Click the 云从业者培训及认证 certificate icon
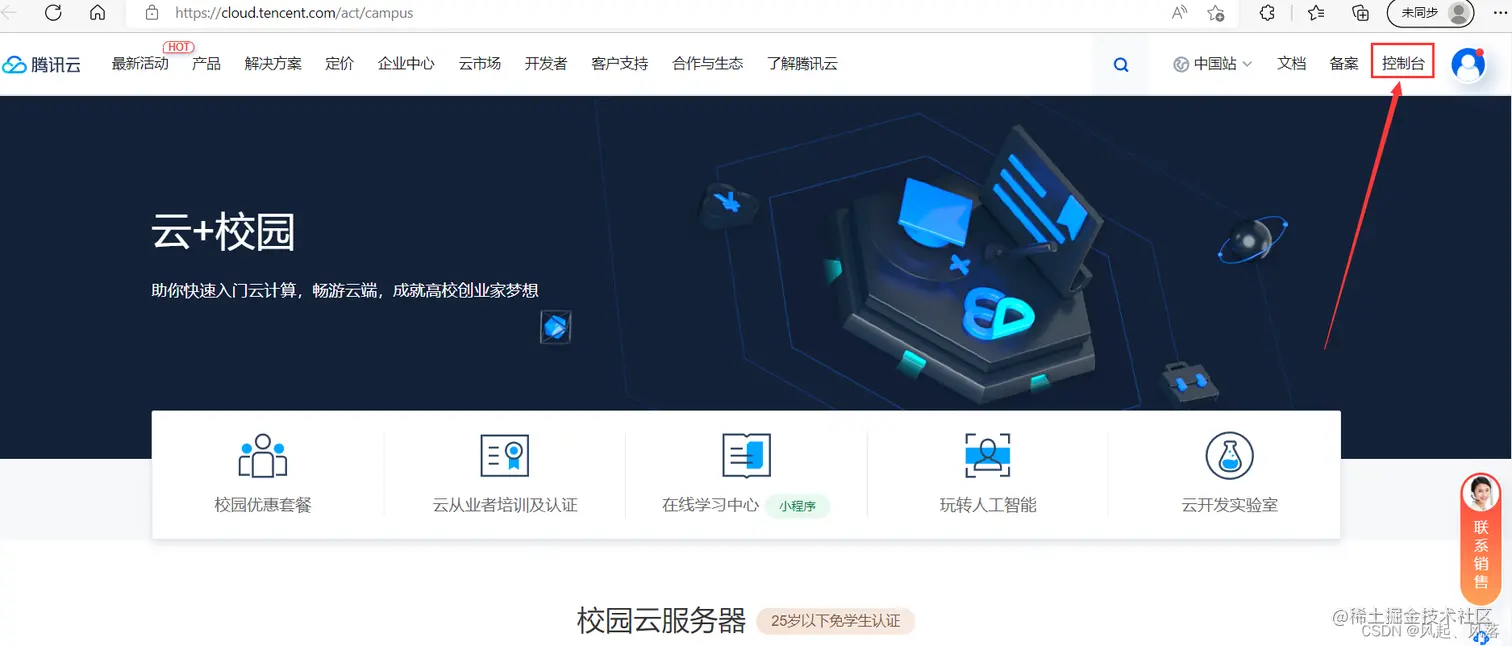 pos(504,456)
